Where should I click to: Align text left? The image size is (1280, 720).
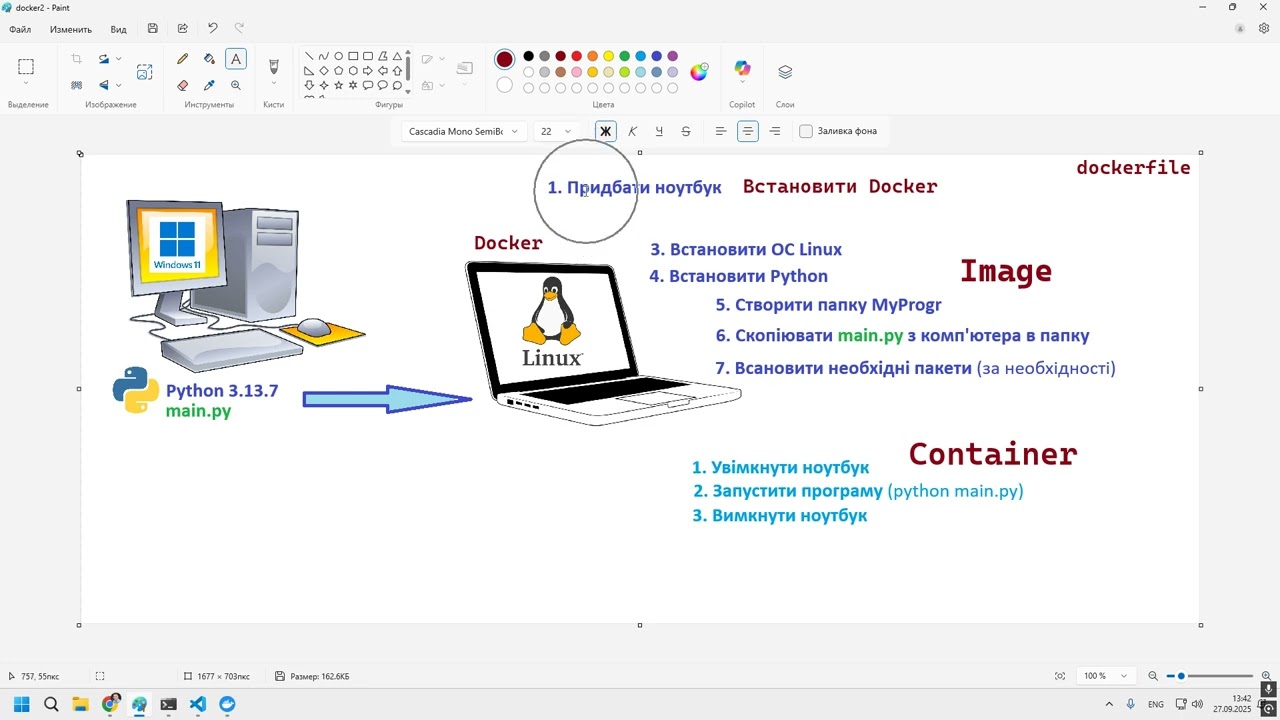720,131
